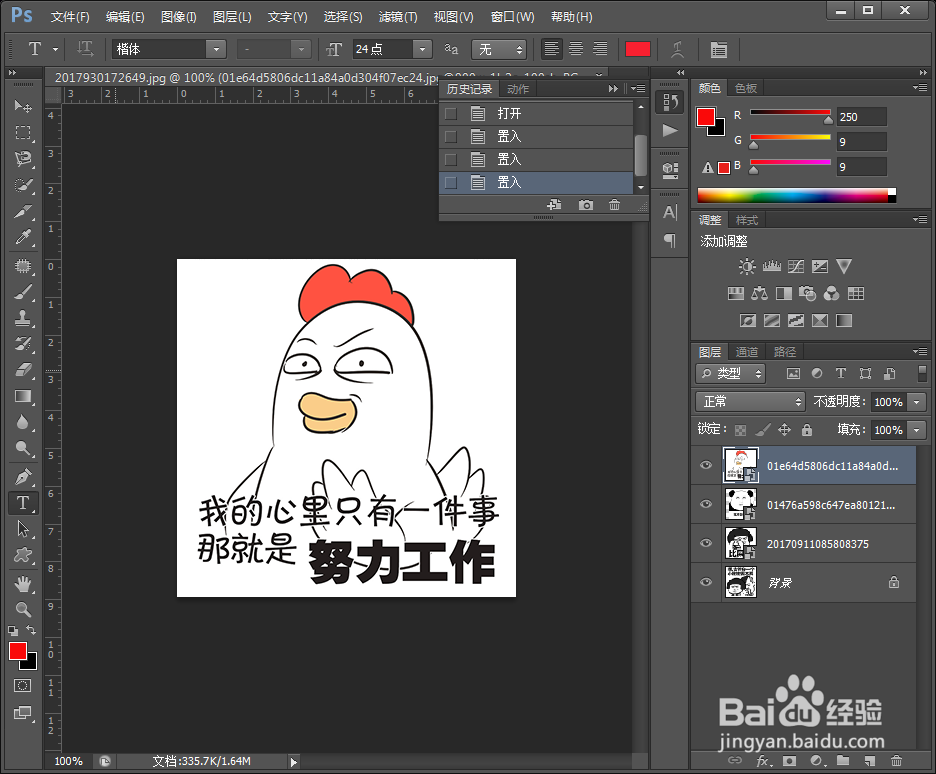Select the Rectangular Marquee tool
Screen dimensions: 936x774
pyautogui.click(x=23, y=132)
